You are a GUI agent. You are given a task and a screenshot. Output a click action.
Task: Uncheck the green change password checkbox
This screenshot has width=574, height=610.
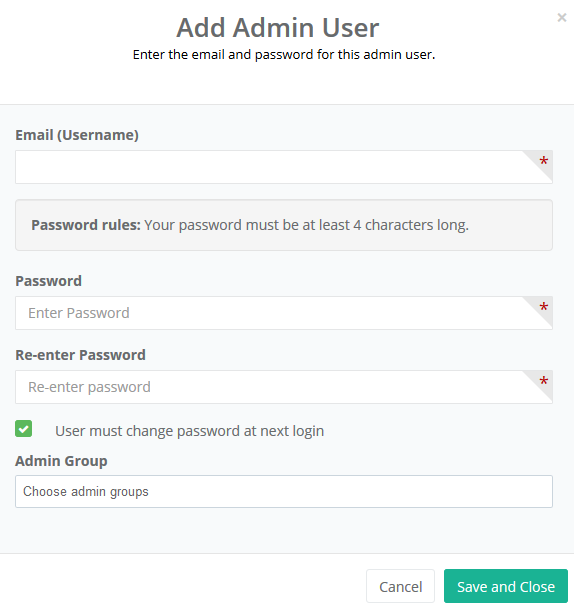pos(23,429)
